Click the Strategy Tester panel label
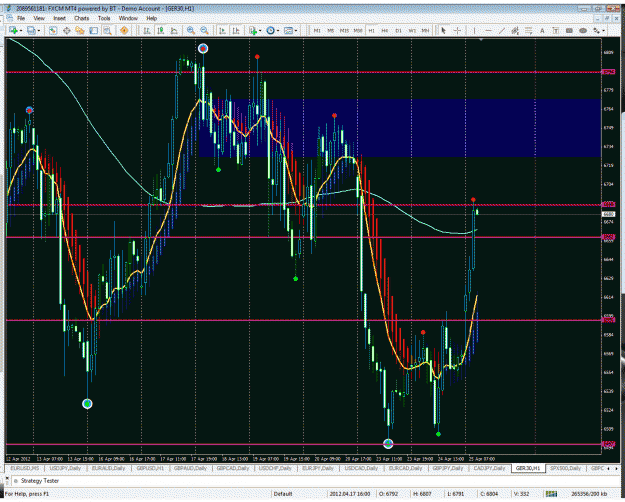Image resolution: width=625 pixels, height=502 pixels. [39, 481]
